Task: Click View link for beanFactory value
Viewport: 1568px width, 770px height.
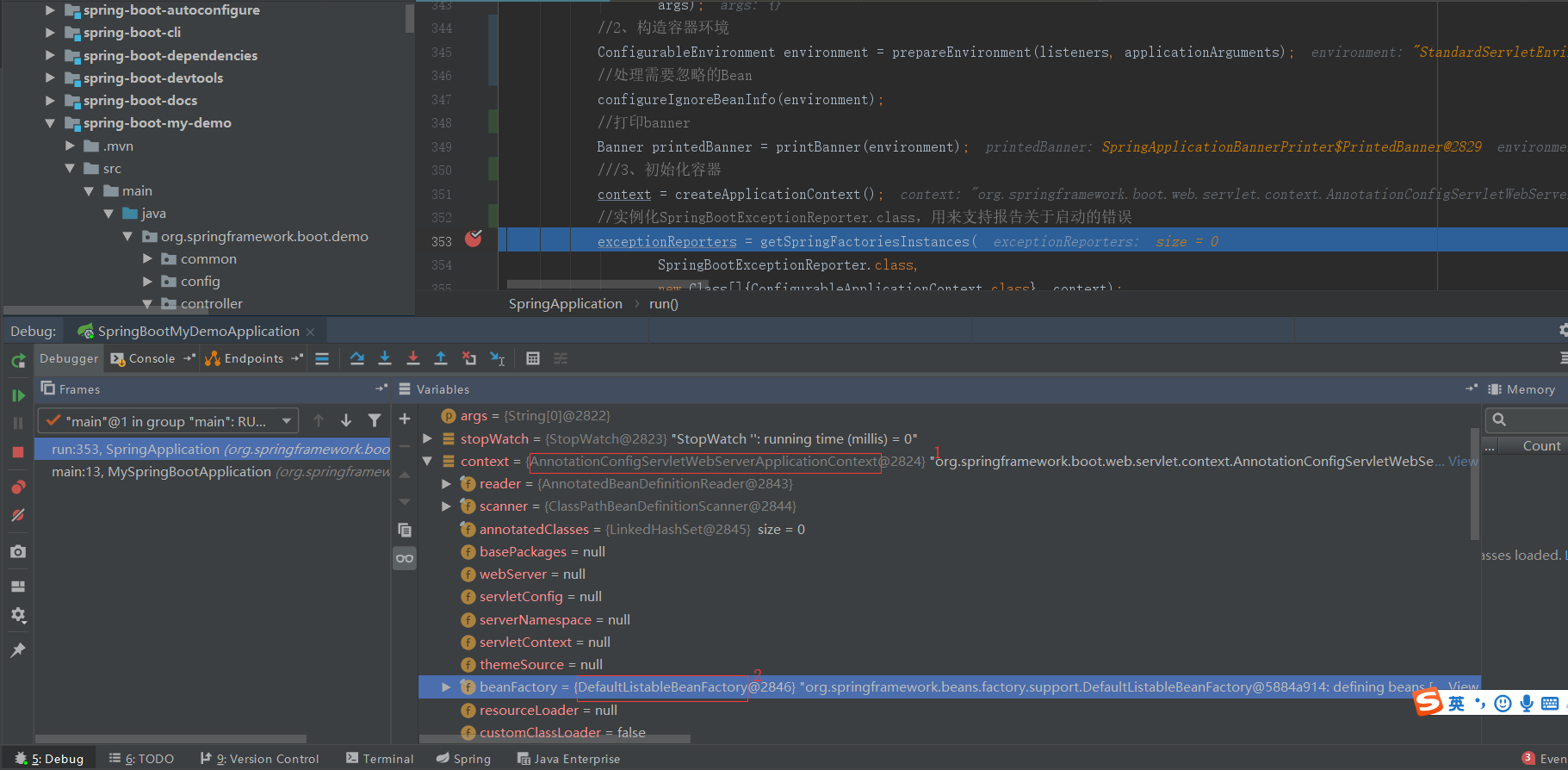Action: (x=1464, y=686)
